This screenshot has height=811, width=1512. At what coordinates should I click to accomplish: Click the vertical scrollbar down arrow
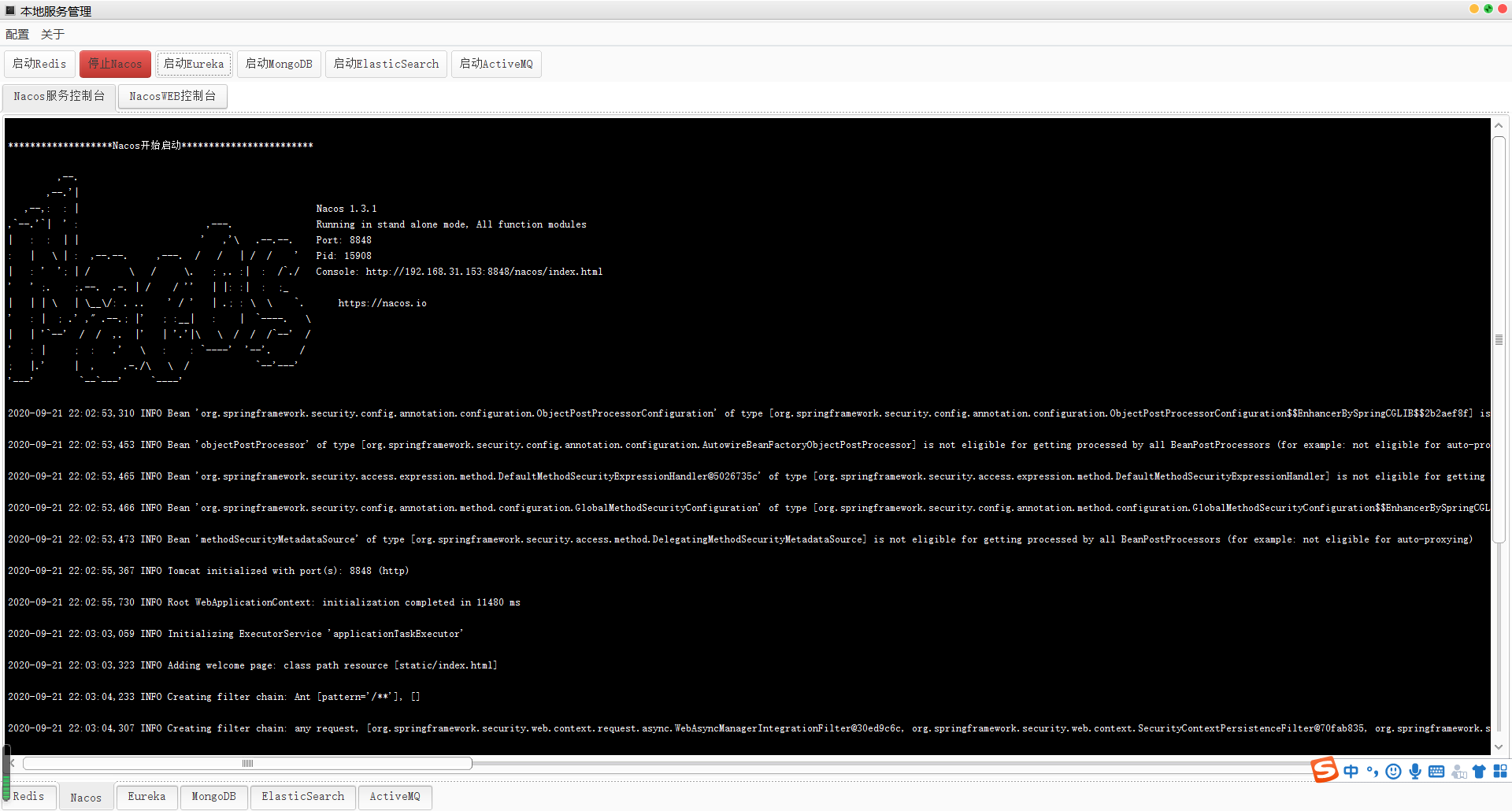click(1499, 746)
